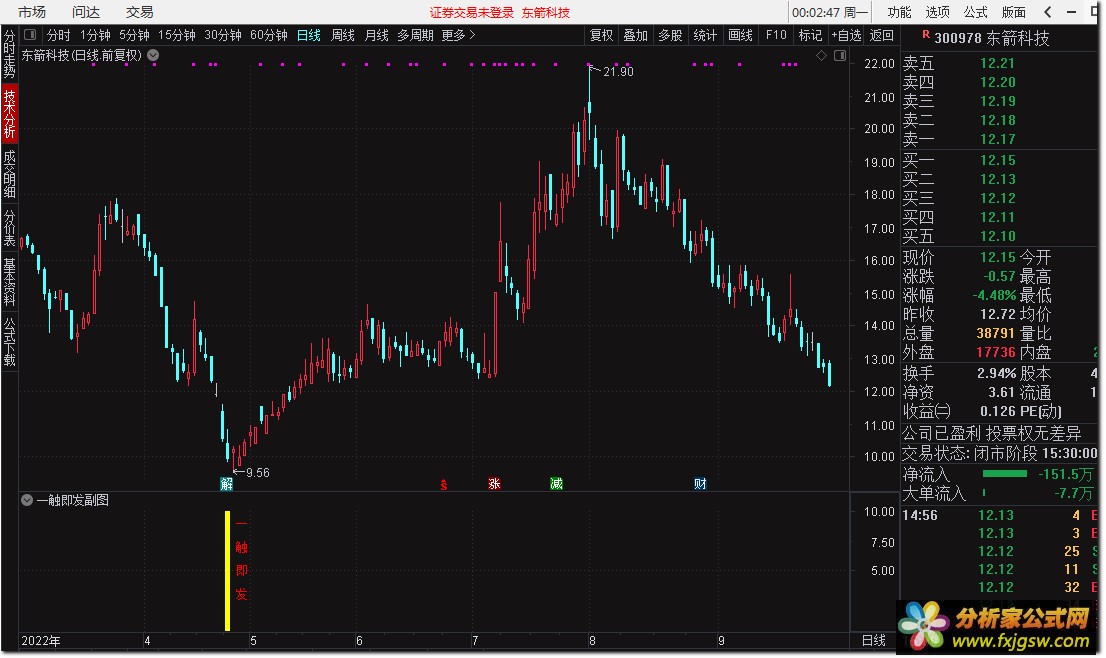1106x658 pixels.
Task: Click the diamond icon above the chart
Action: 821,56
